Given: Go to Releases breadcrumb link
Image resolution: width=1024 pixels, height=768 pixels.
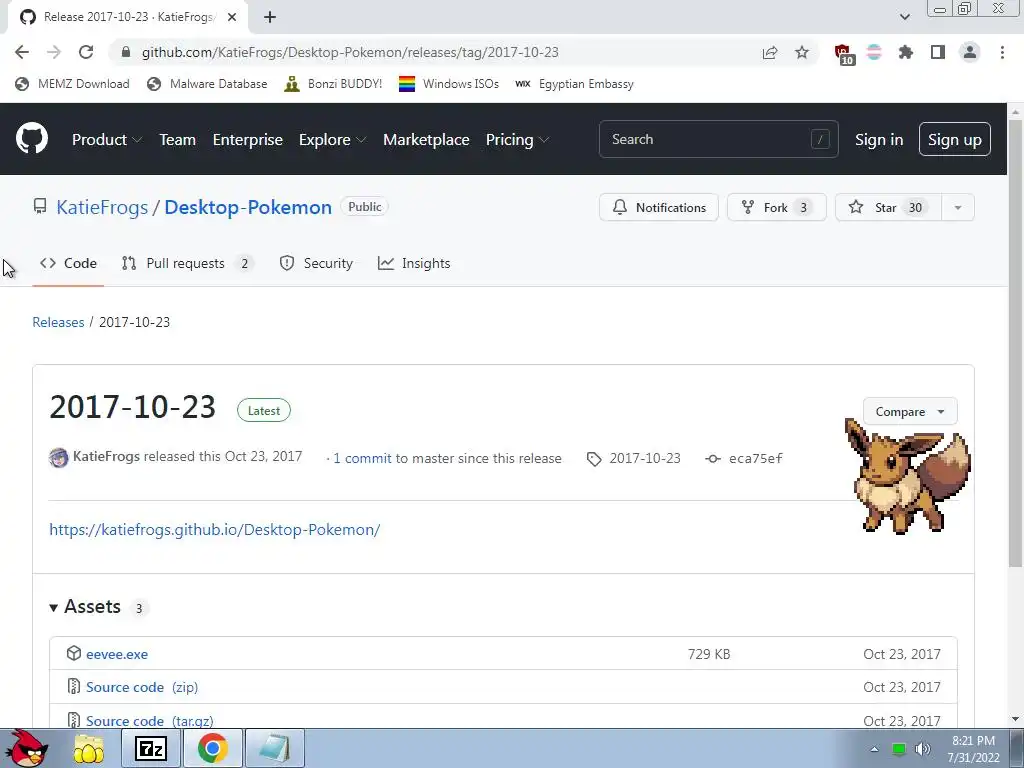Looking at the screenshot, I should point(58,322).
